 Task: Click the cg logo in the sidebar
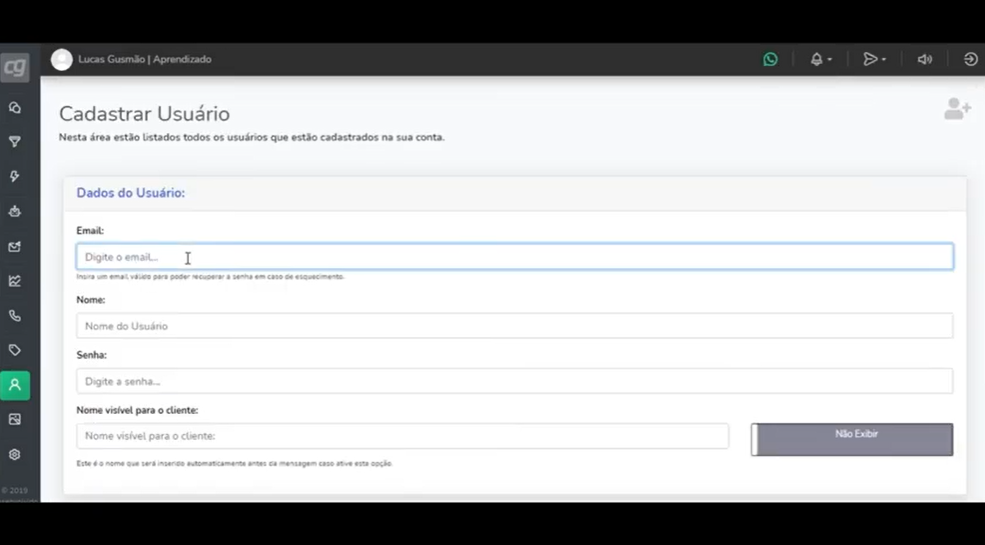(14, 67)
